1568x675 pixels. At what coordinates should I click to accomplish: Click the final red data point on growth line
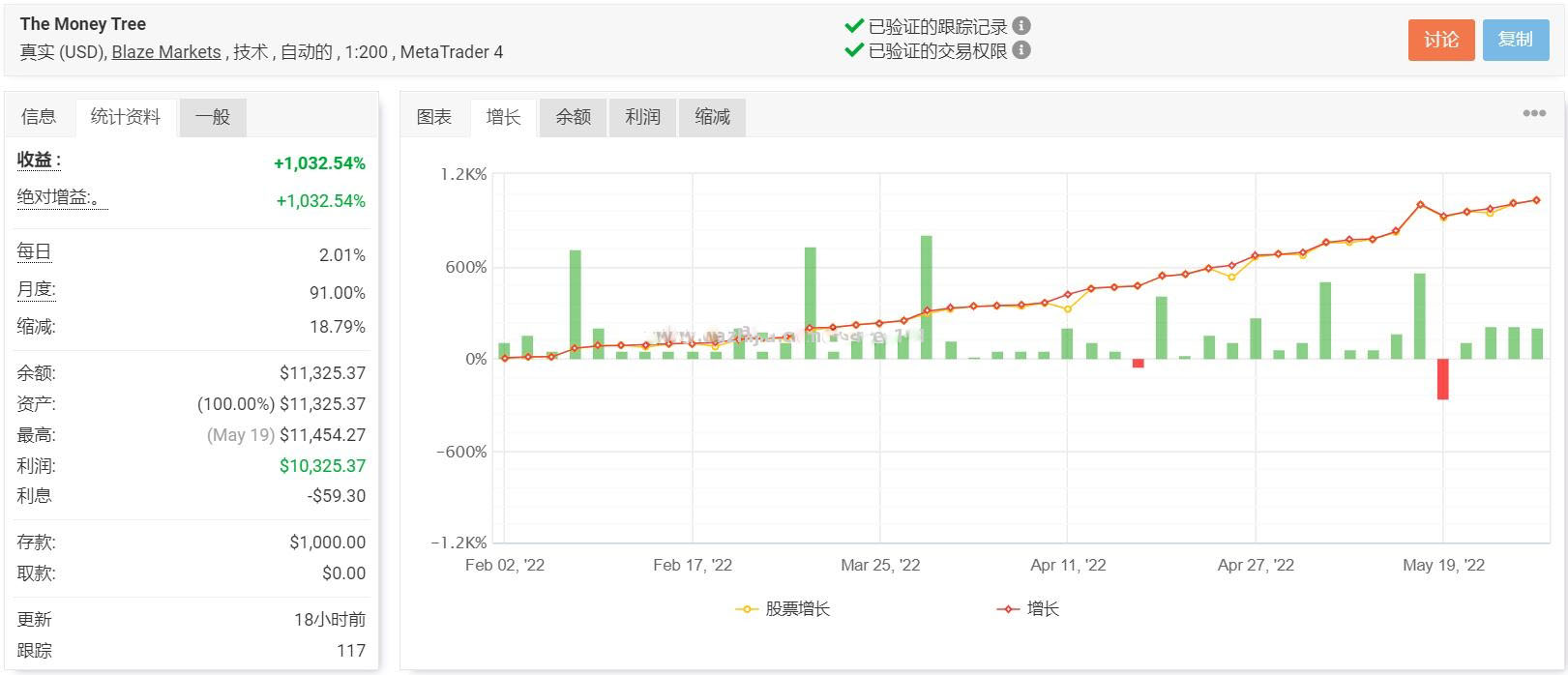1536,200
